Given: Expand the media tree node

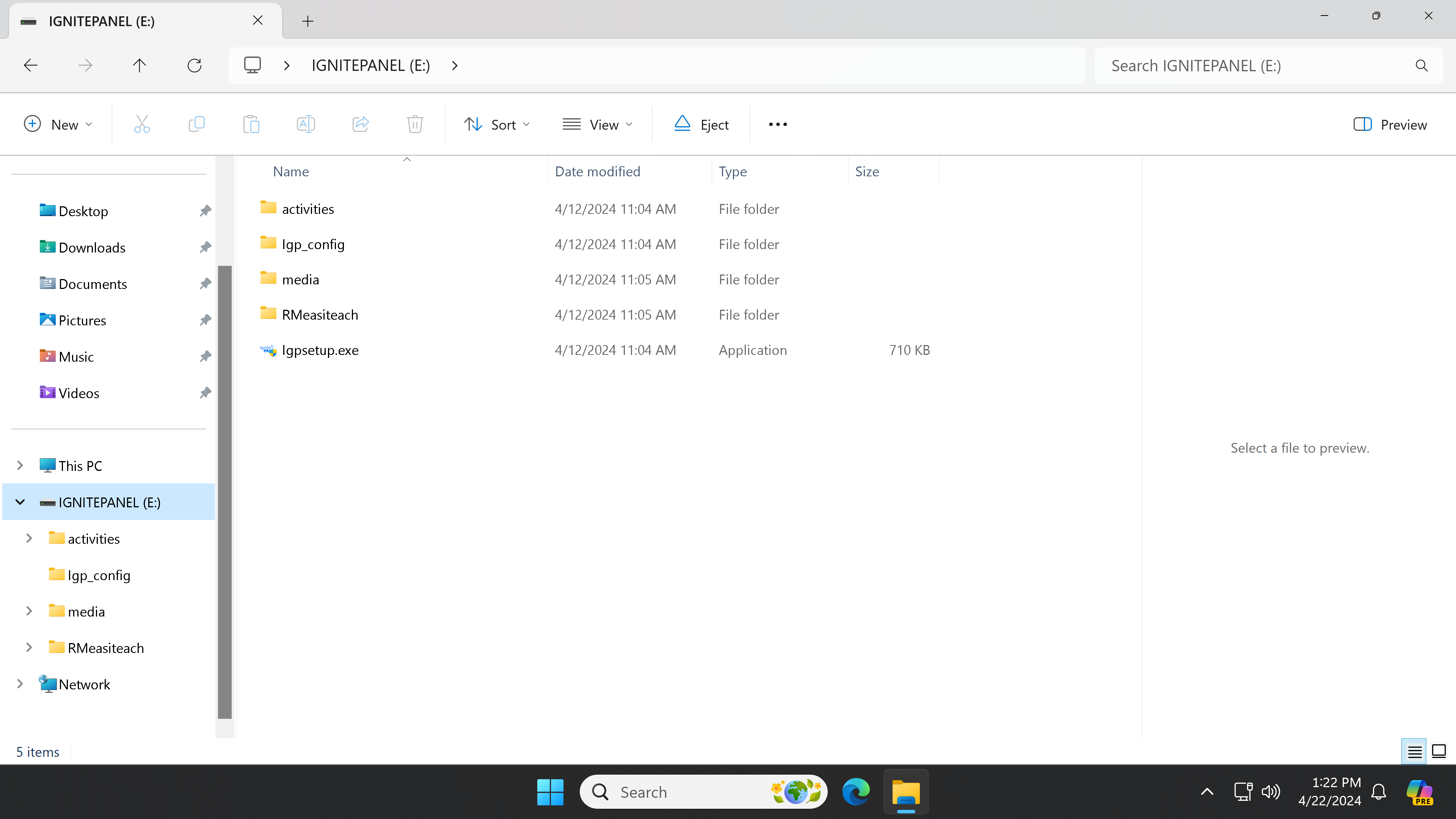Looking at the screenshot, I should pyautogui.click(x=30, y=612).
